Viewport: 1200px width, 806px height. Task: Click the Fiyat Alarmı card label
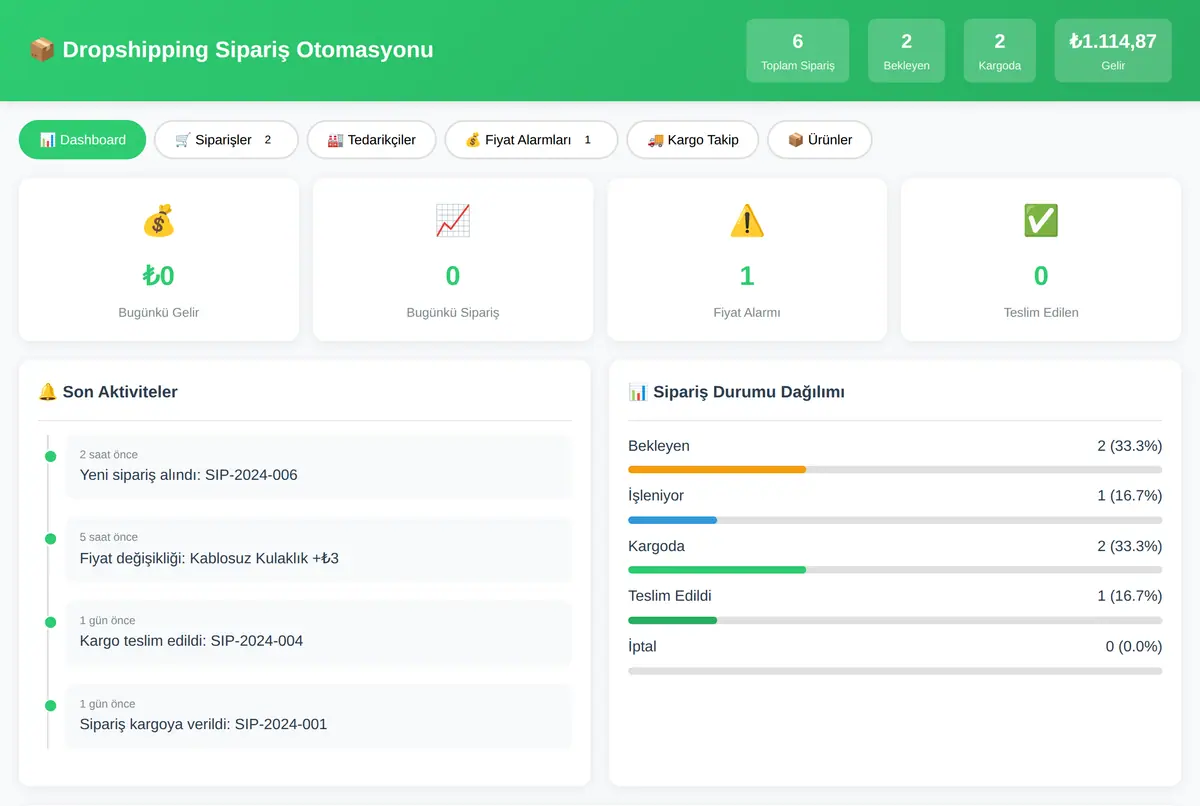pyautogui.click(x=747, y=312)
